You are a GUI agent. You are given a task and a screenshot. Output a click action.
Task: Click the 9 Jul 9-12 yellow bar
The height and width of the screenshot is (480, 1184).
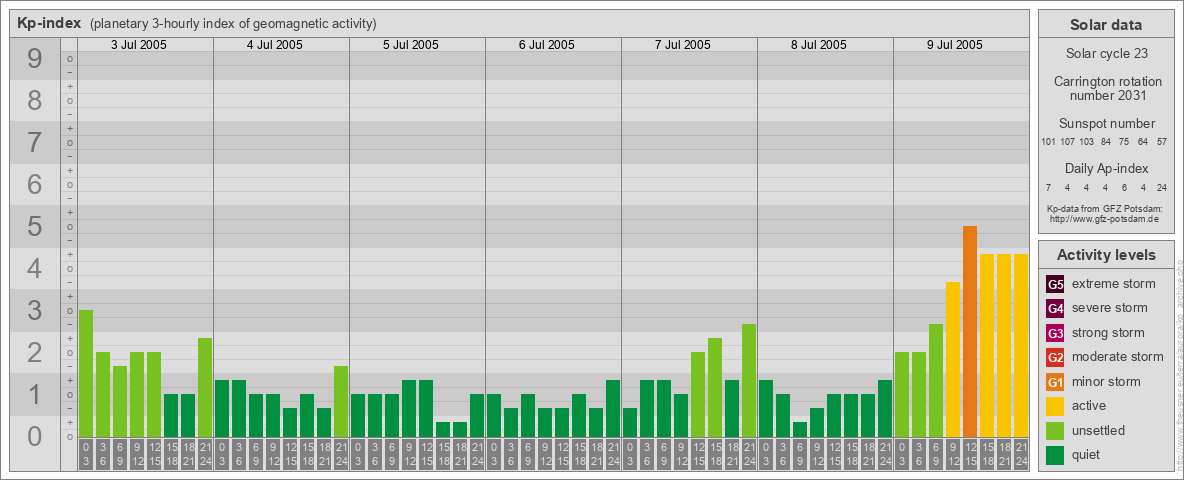click(953, 359)
